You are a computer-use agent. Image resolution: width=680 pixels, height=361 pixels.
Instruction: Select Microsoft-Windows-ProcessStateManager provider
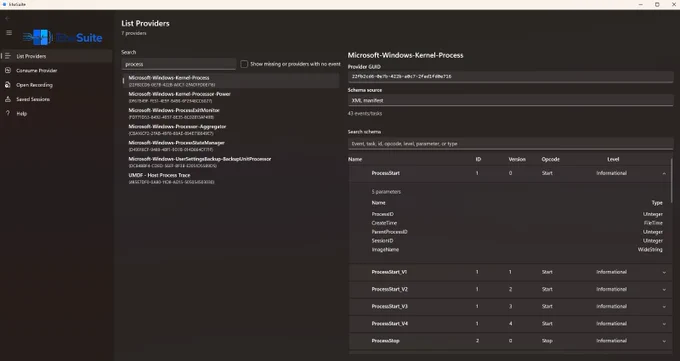click(x=231, y=146)
